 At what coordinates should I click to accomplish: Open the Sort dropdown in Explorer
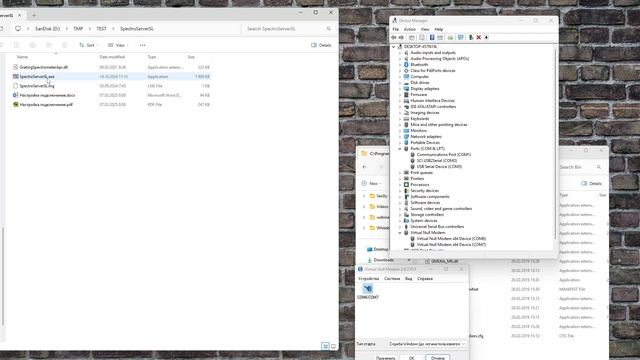click(89, 45)
